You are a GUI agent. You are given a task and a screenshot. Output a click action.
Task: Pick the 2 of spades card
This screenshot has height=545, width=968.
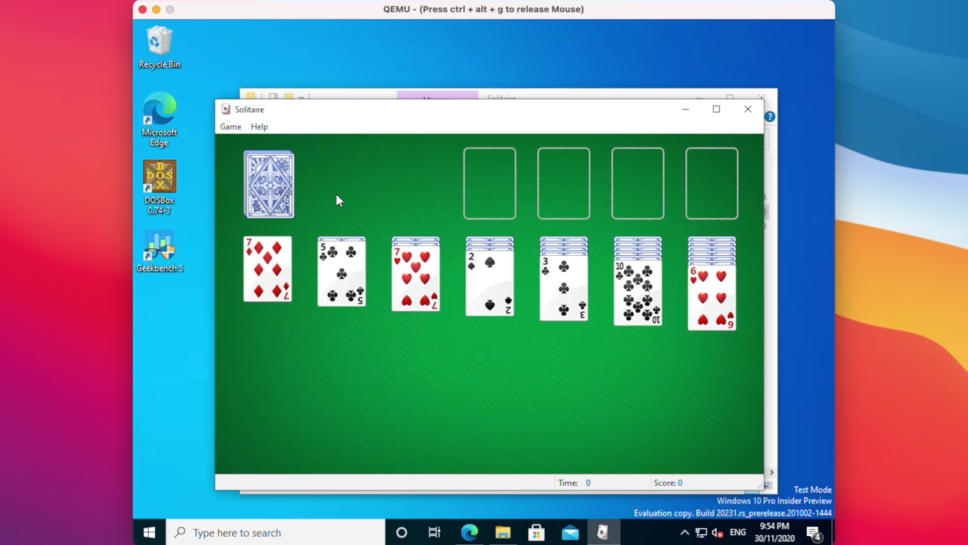point(490,284)
